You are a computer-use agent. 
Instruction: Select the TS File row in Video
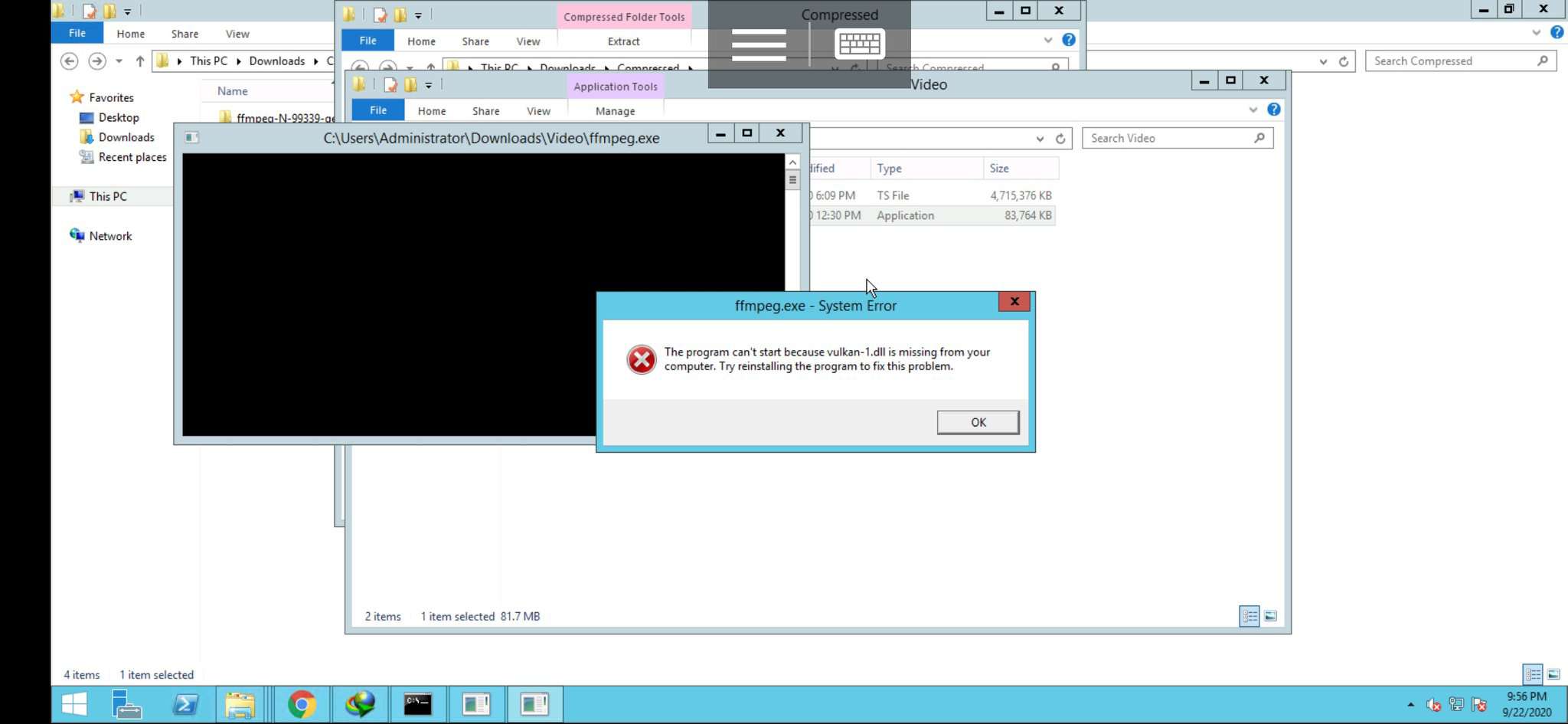931,195
